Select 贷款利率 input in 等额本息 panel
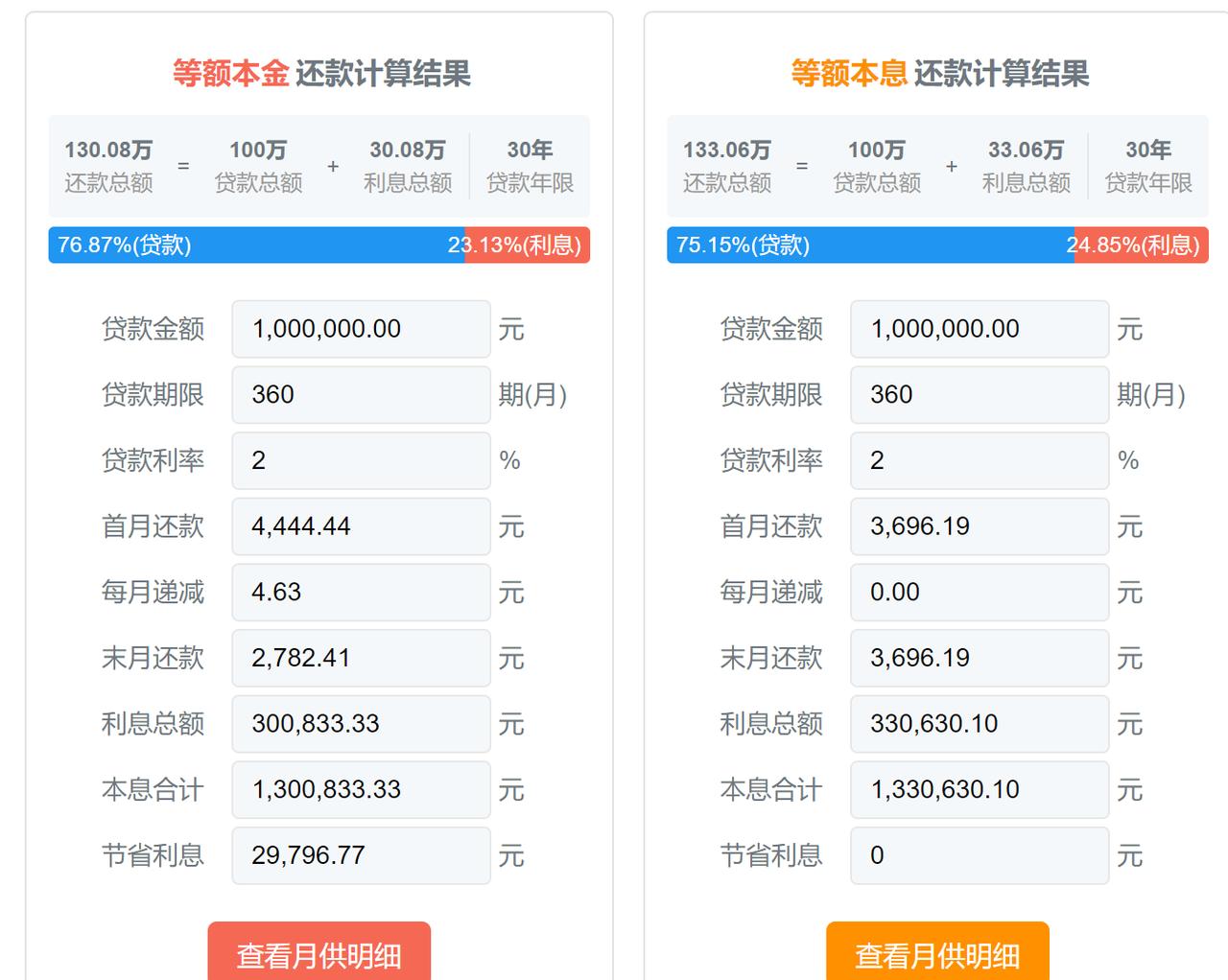1228x980 pixels. 980,460
